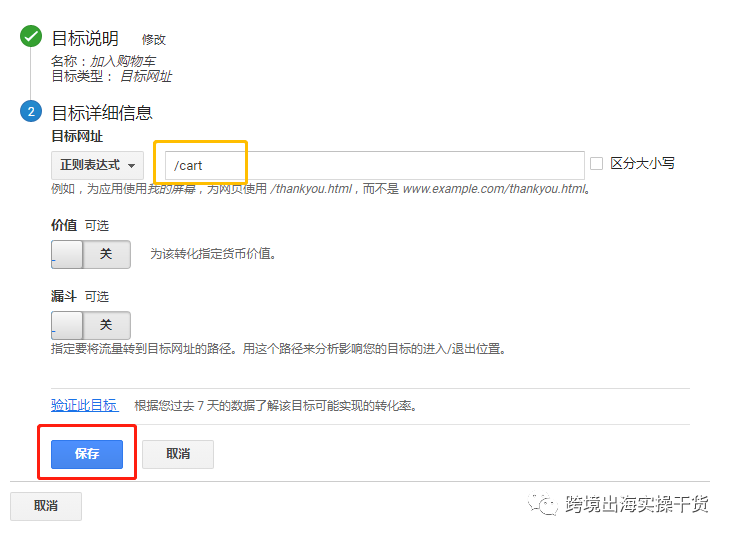Click the example text /thankyou.html
Image resolution: width=732 pixels, height=537 pixels.
click(x=311, y=189)
